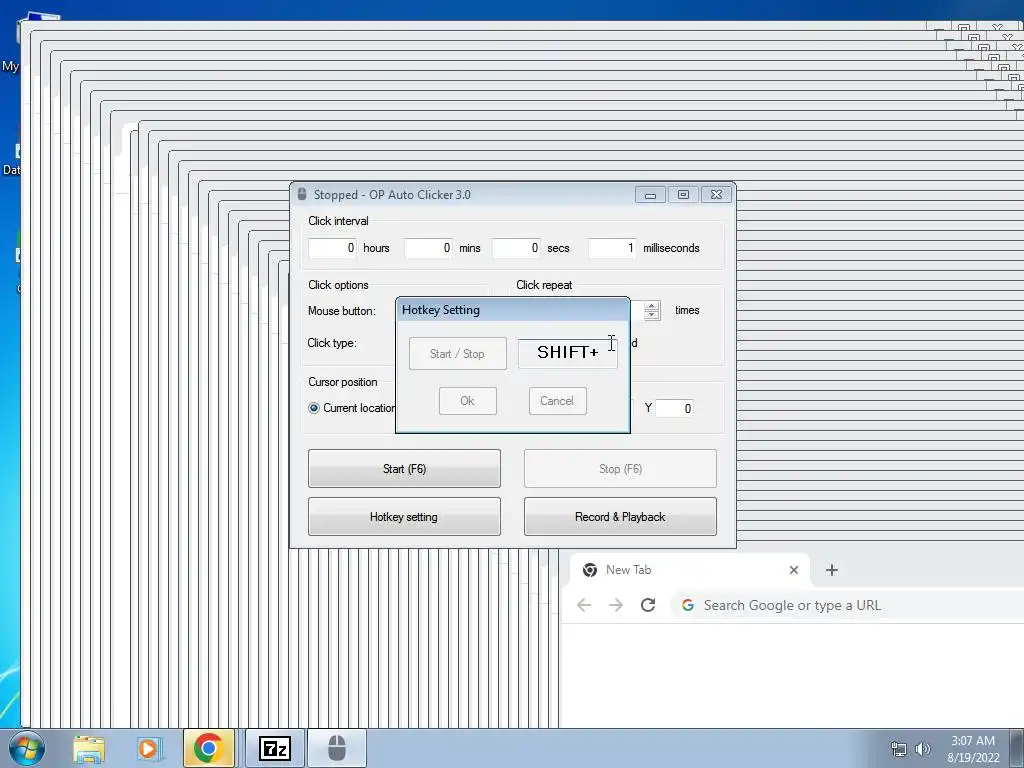Click the Chrome taskbar icon
This screenshot has width=1024, height=768.
[208, 748]
